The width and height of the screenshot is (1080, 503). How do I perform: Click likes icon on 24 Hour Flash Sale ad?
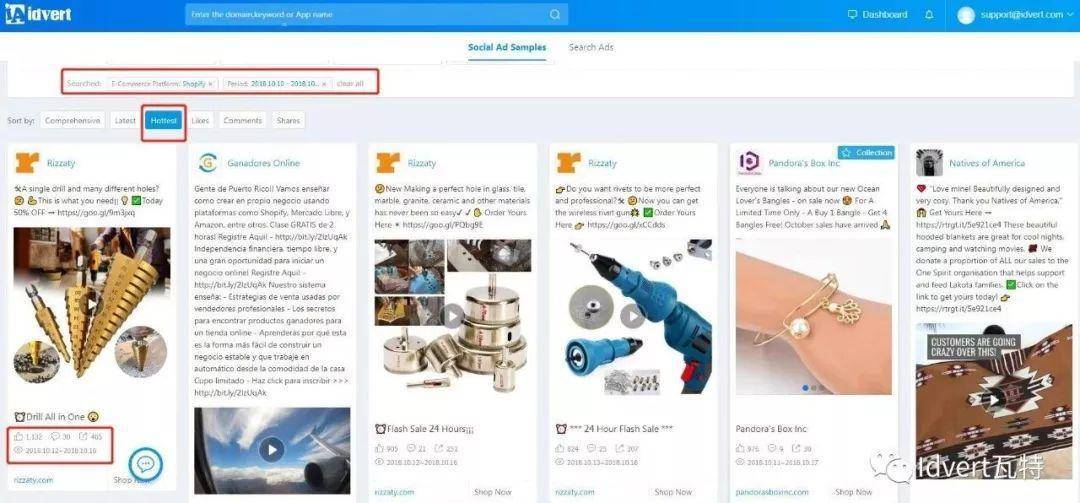(559, 449)
